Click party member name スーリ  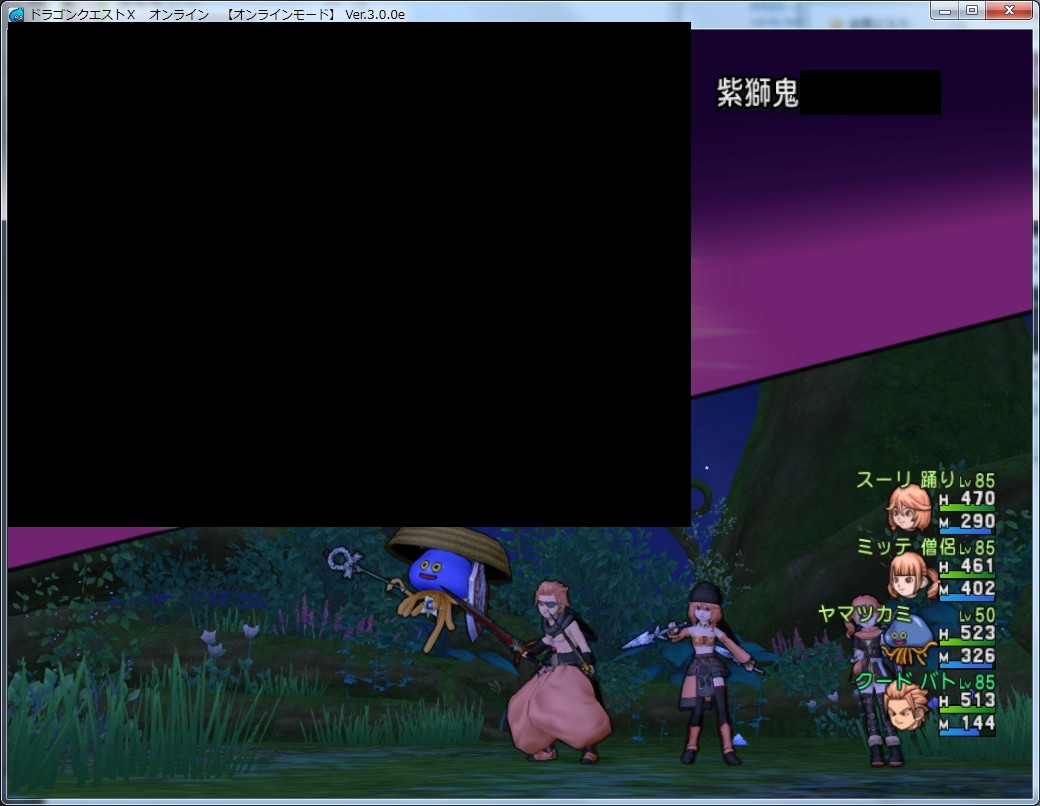pos(884,479)
